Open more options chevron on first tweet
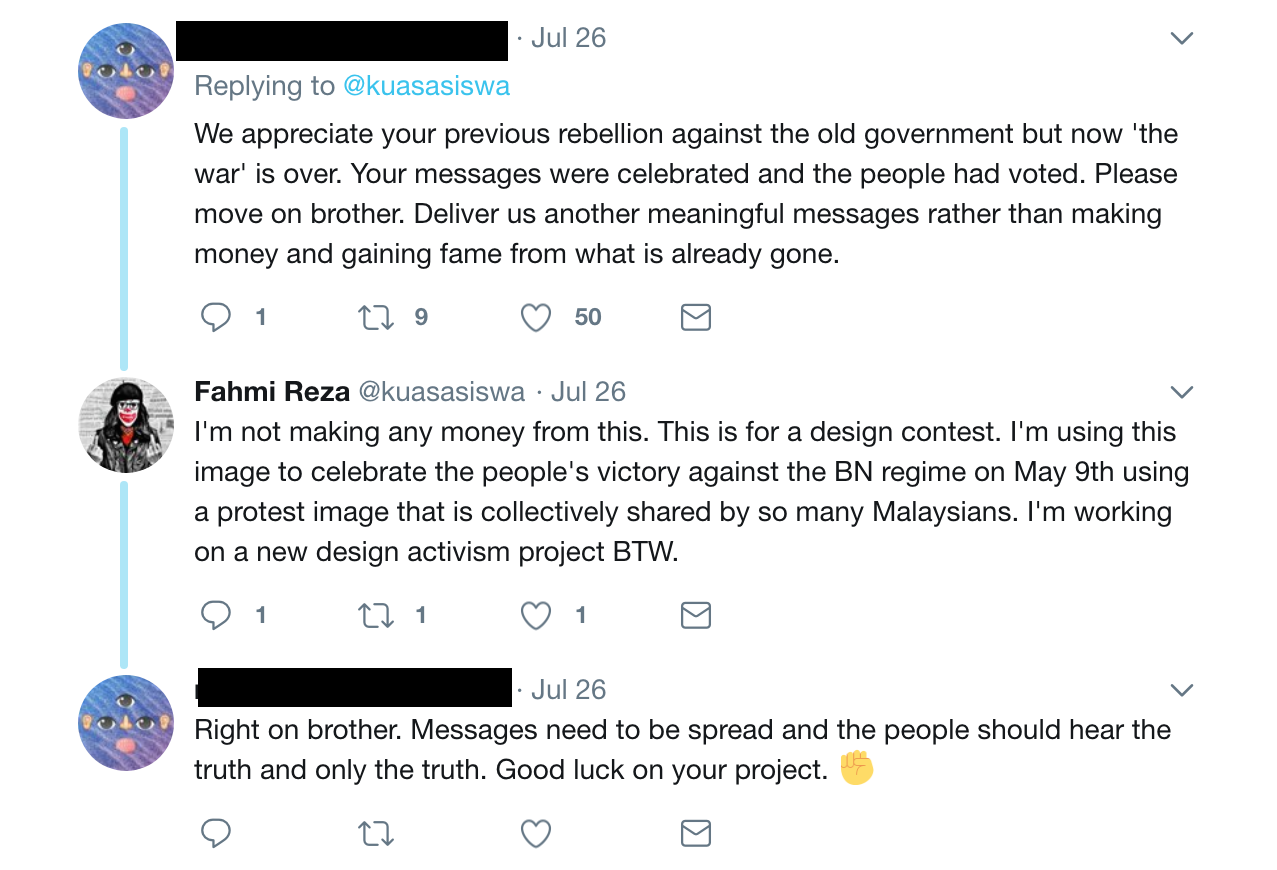Screen dimensions: 1277x870 [1182, 39]
